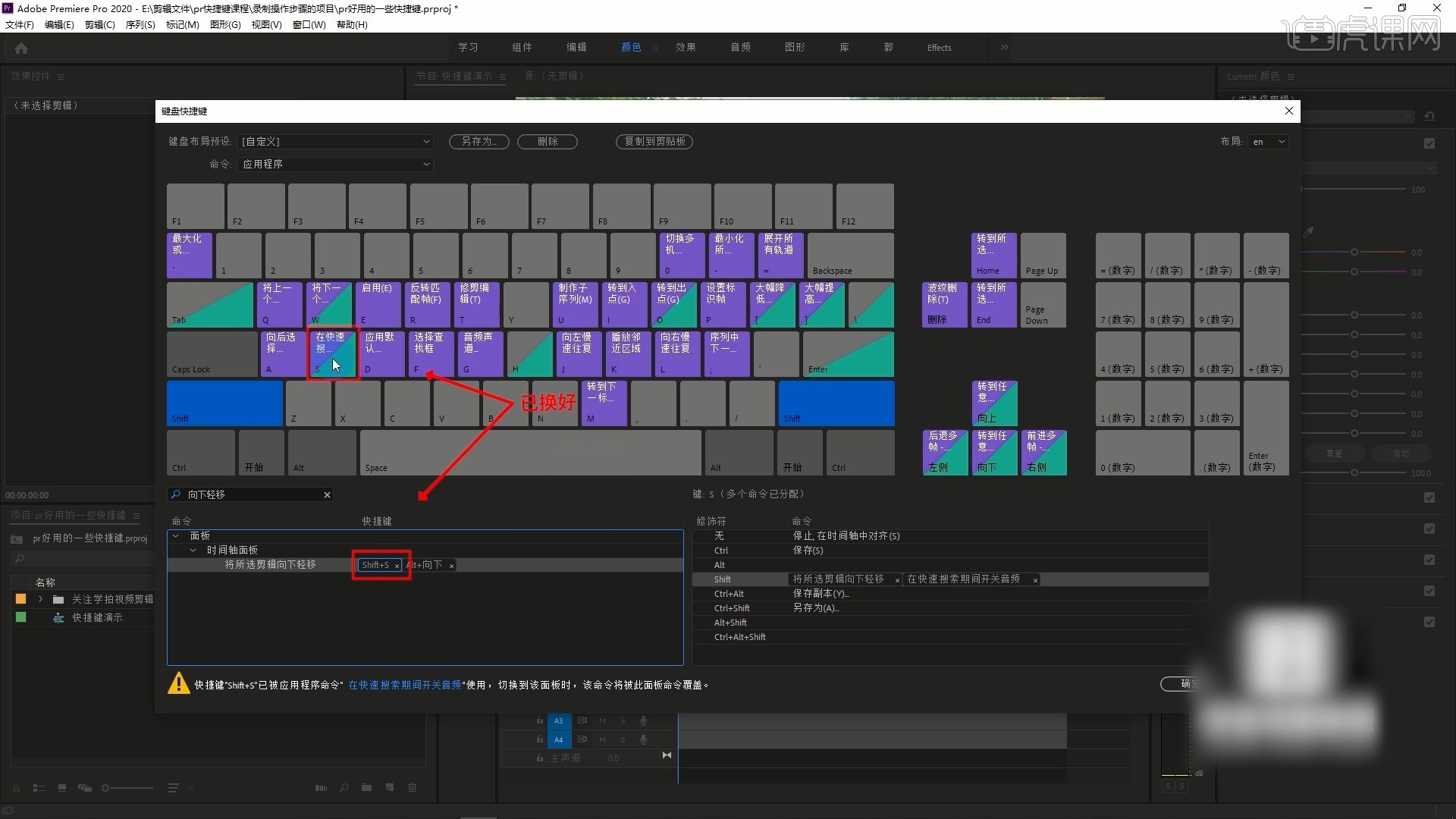1456x819 pixels.
Task: Open the 序列(S) menu
Action: [x=140, y=24]
